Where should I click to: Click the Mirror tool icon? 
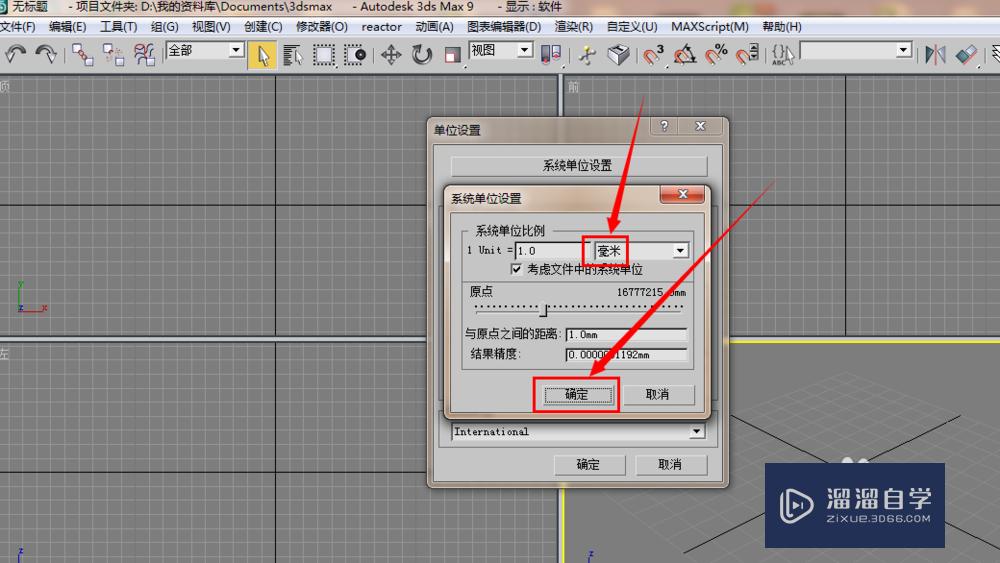[935, 55]
